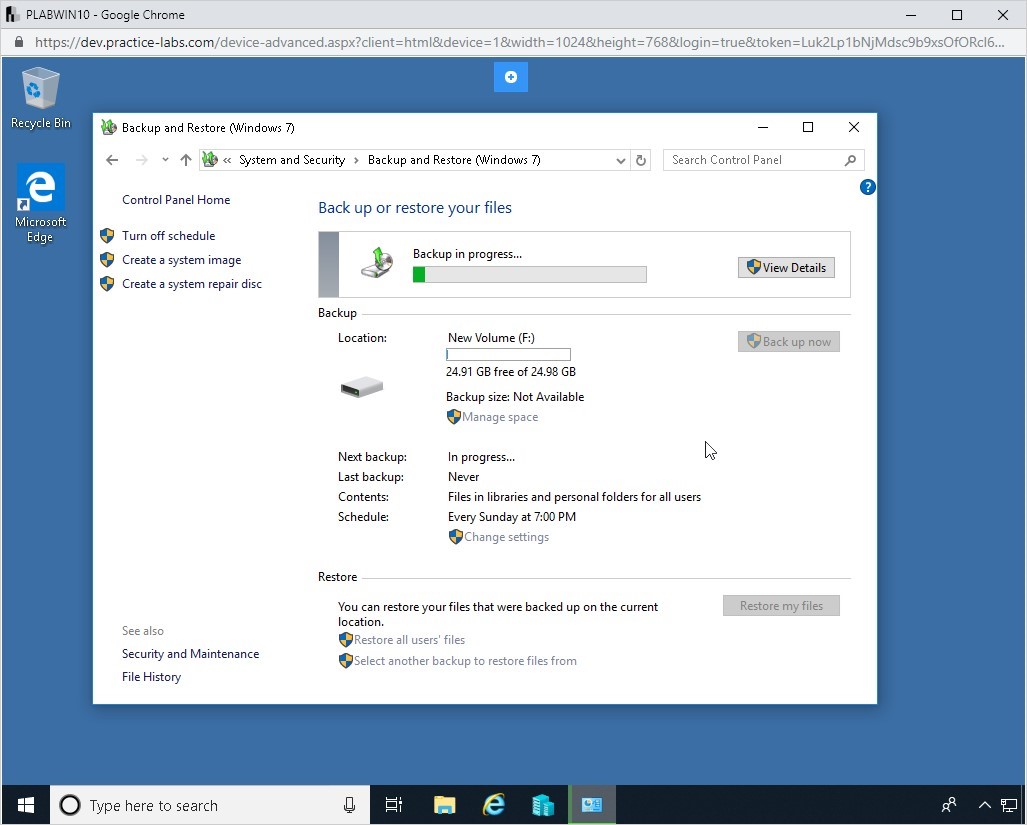
Task: Open Task View from the taskbar
Action: (394, 805)
